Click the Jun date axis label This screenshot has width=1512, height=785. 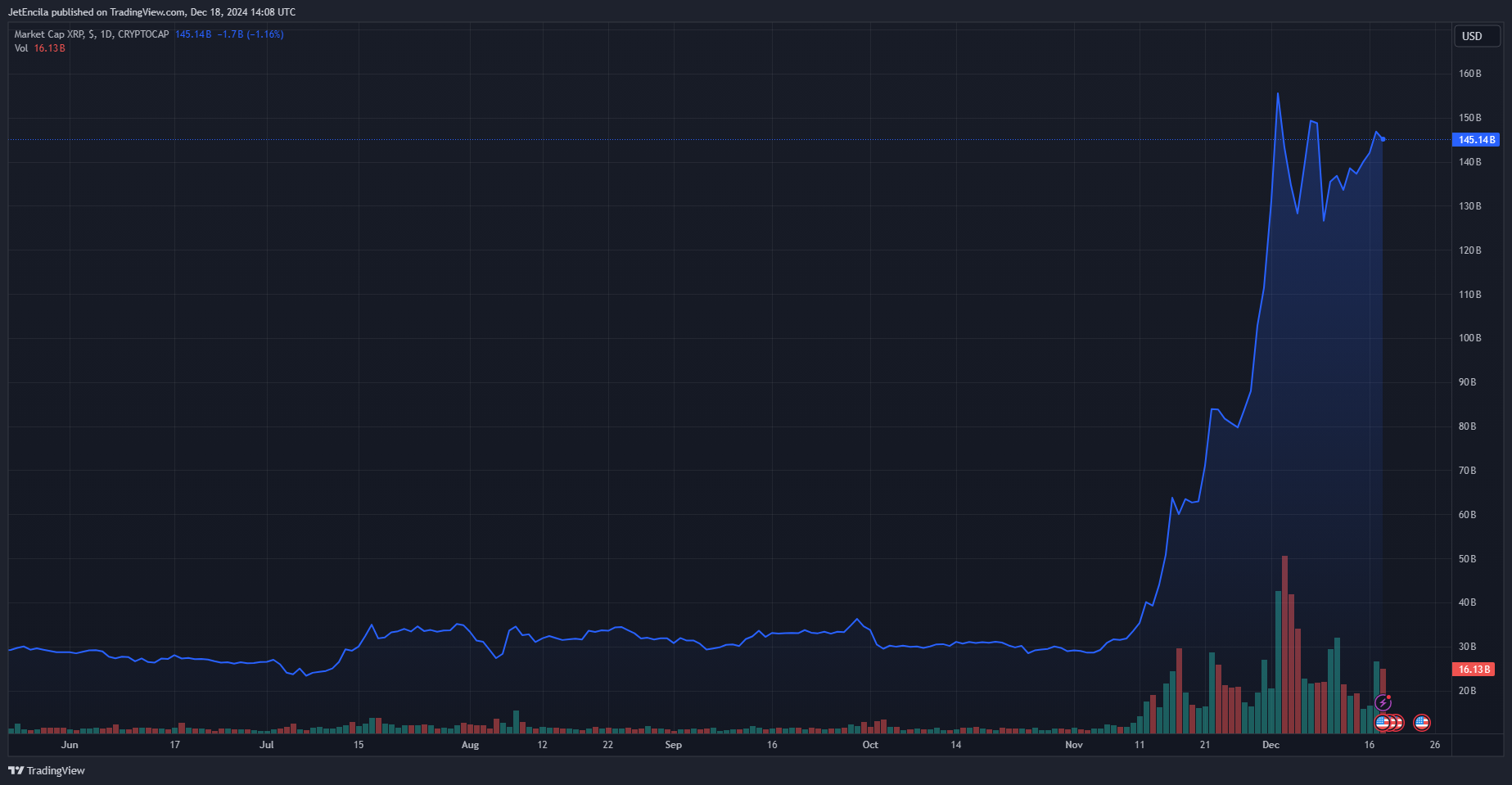[x=70, y=745]
